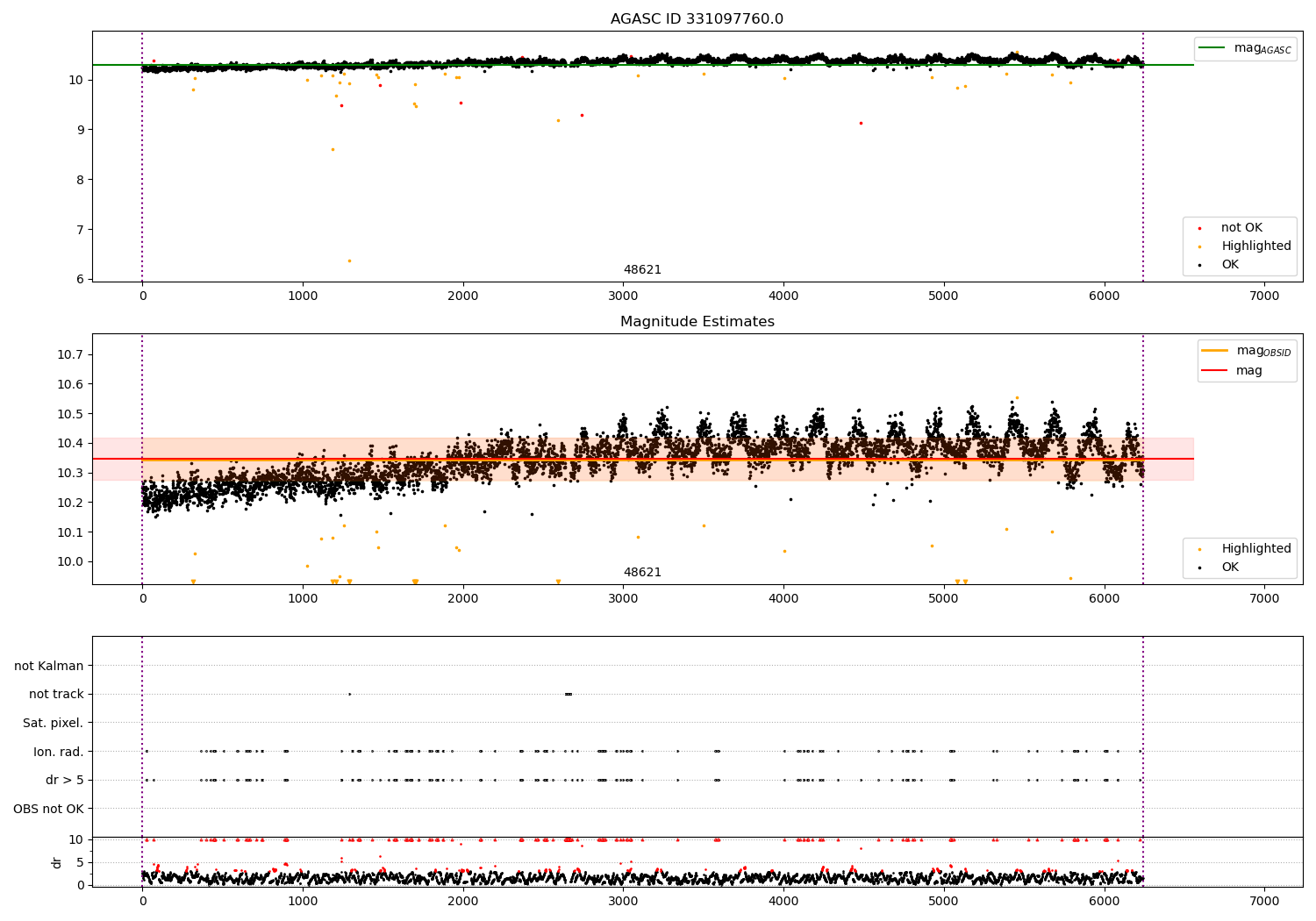Click the 'not track' row label
1316x921 pixels.
tap(56, 695)
